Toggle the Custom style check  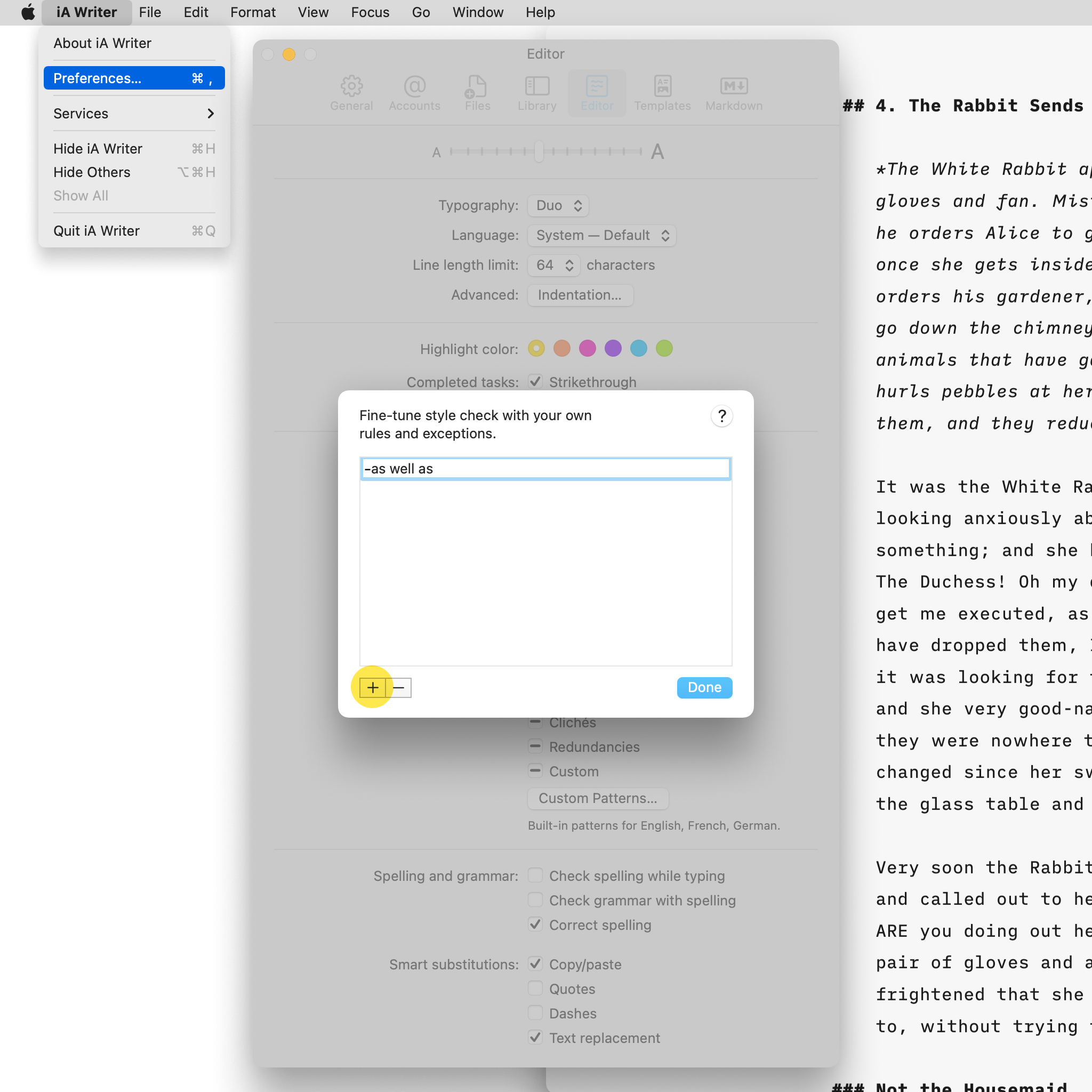tap(535, 770)
